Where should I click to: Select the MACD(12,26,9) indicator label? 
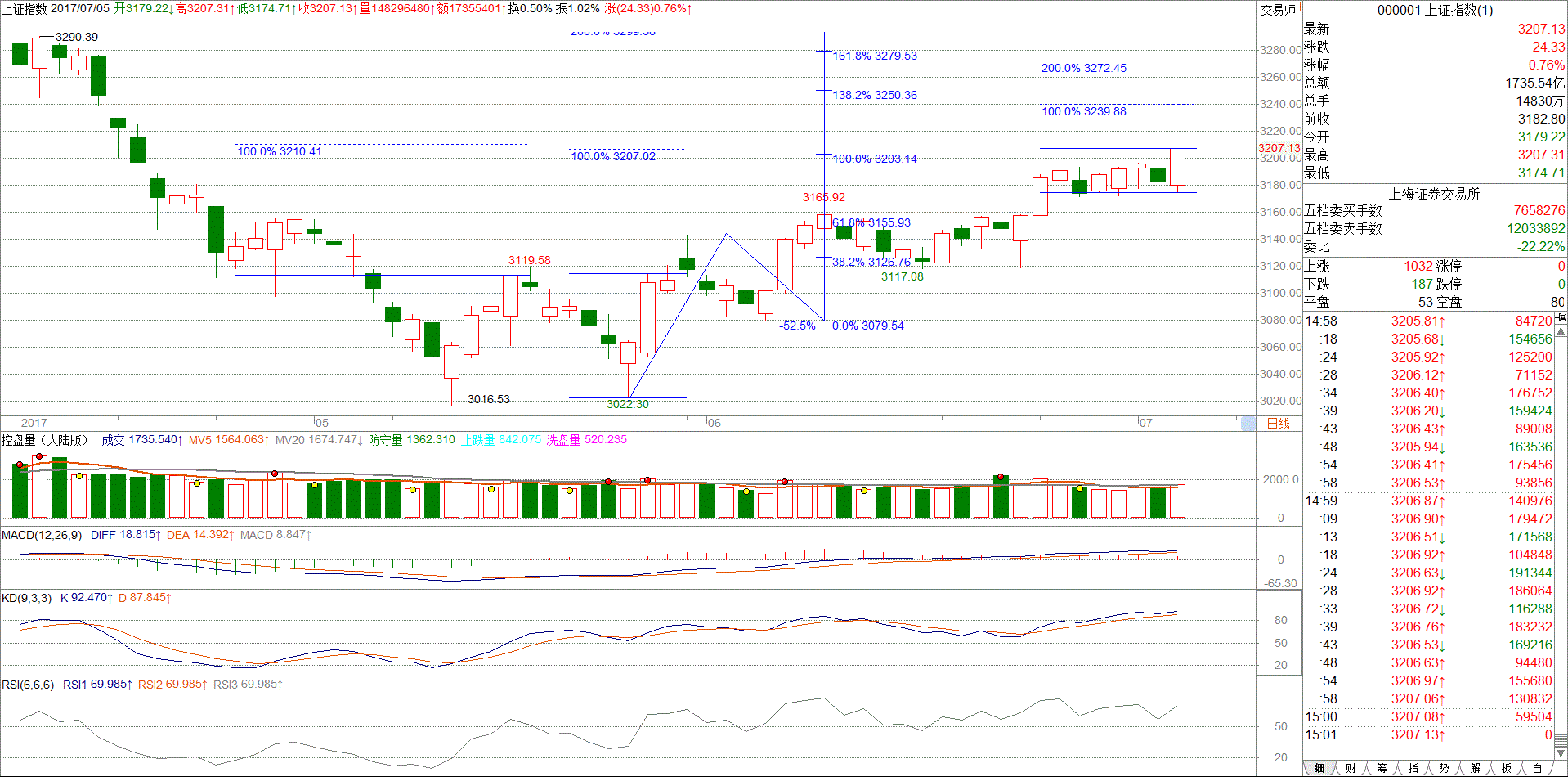42,535
